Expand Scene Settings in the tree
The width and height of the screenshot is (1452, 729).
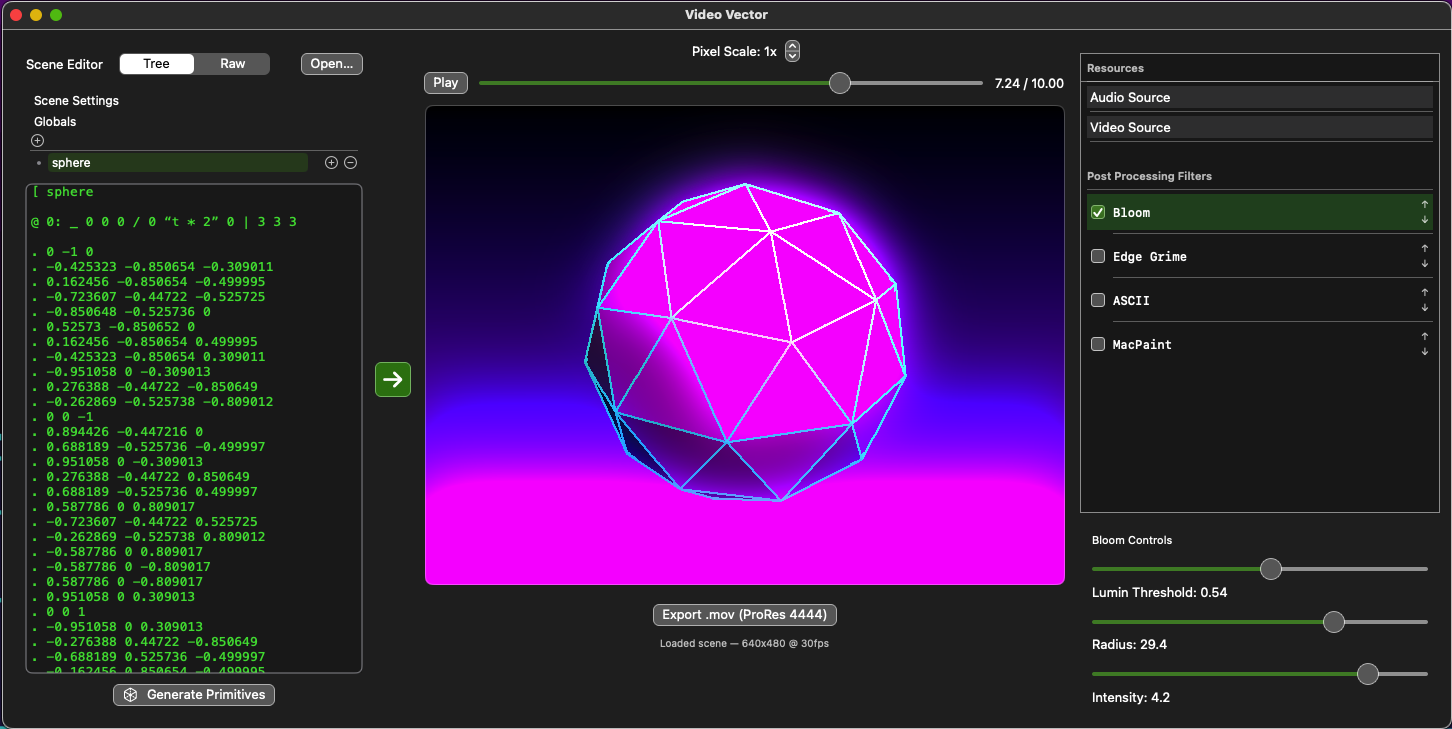pos(76,101)
